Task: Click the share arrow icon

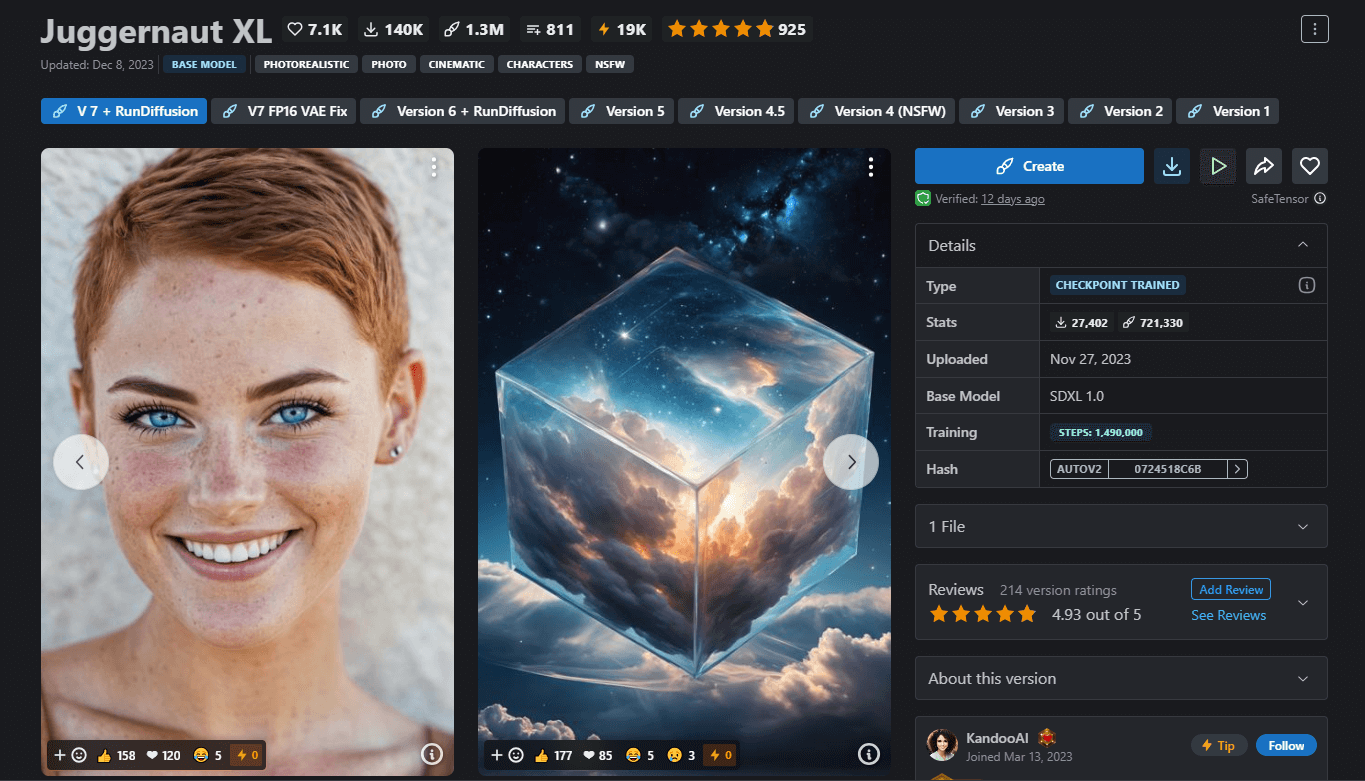Action: tap(1264, 166)
